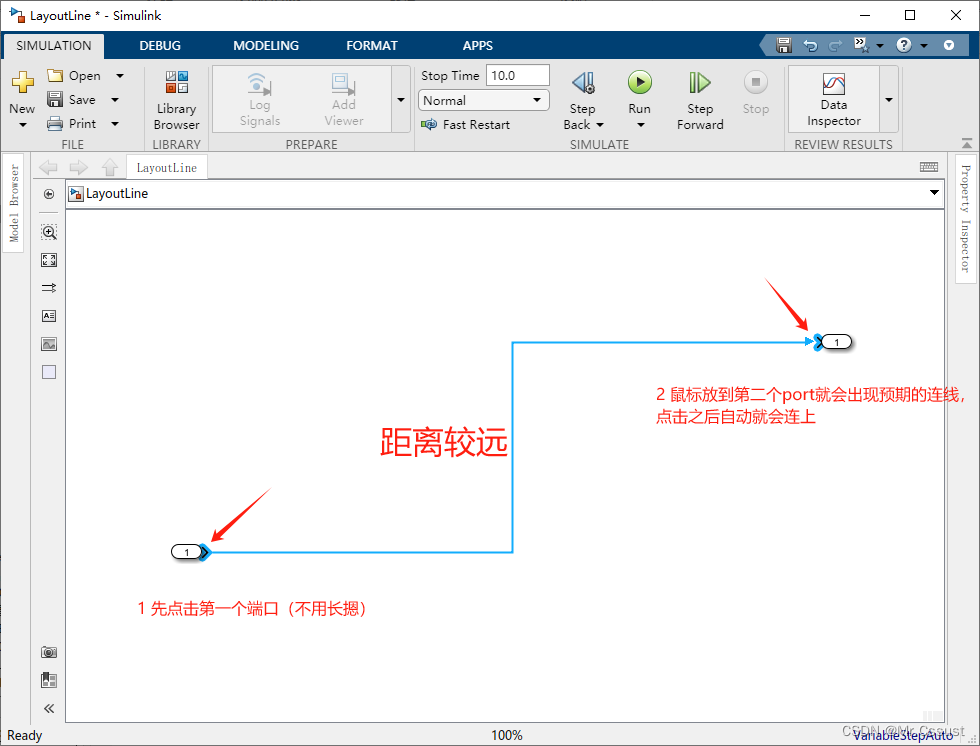This screenshot has width=980, height=746.
Task: Click the Open command in FILE section
Action: (84, 75)
